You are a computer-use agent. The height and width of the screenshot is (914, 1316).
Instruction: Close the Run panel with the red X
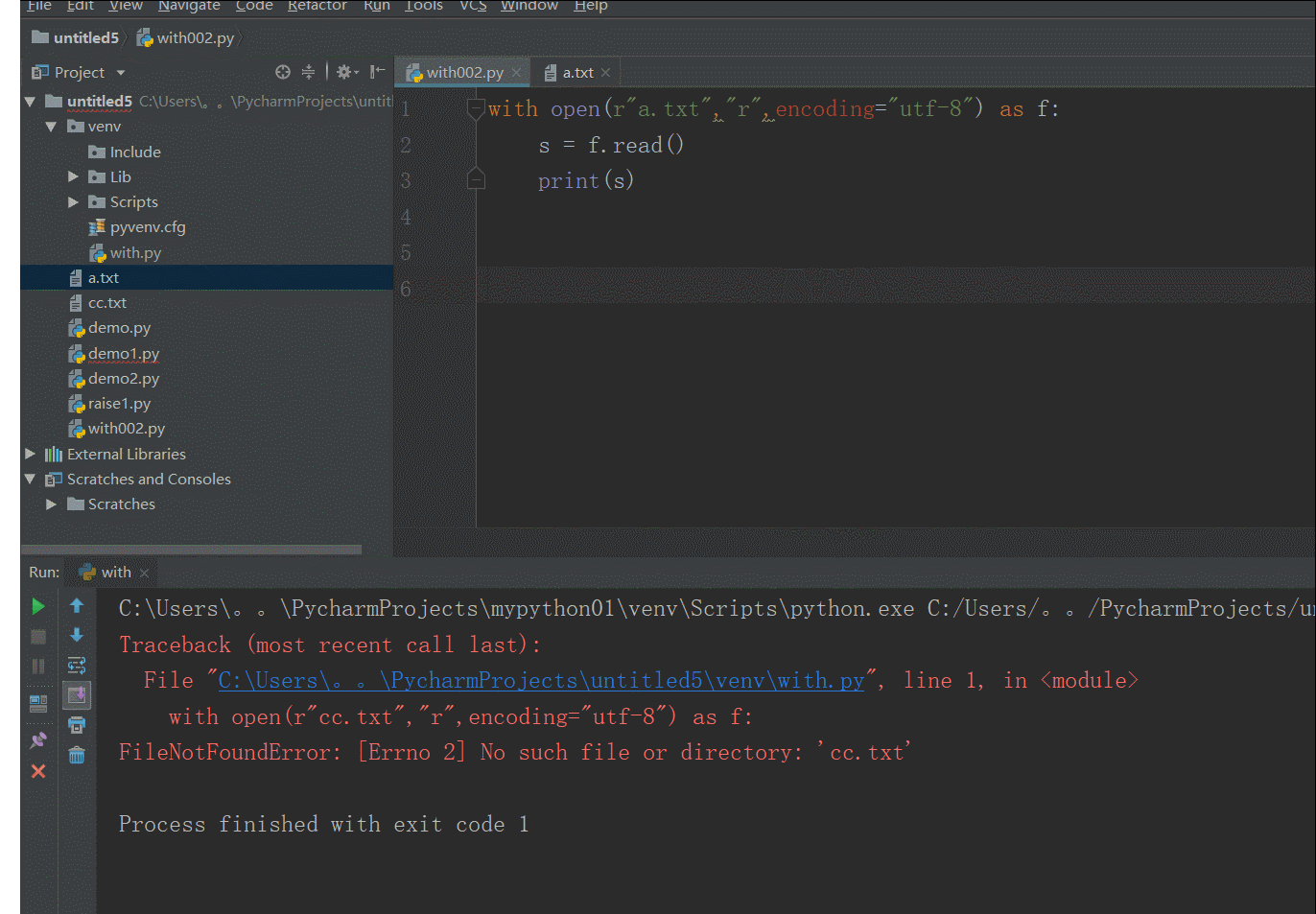click(x=38, y=771)
